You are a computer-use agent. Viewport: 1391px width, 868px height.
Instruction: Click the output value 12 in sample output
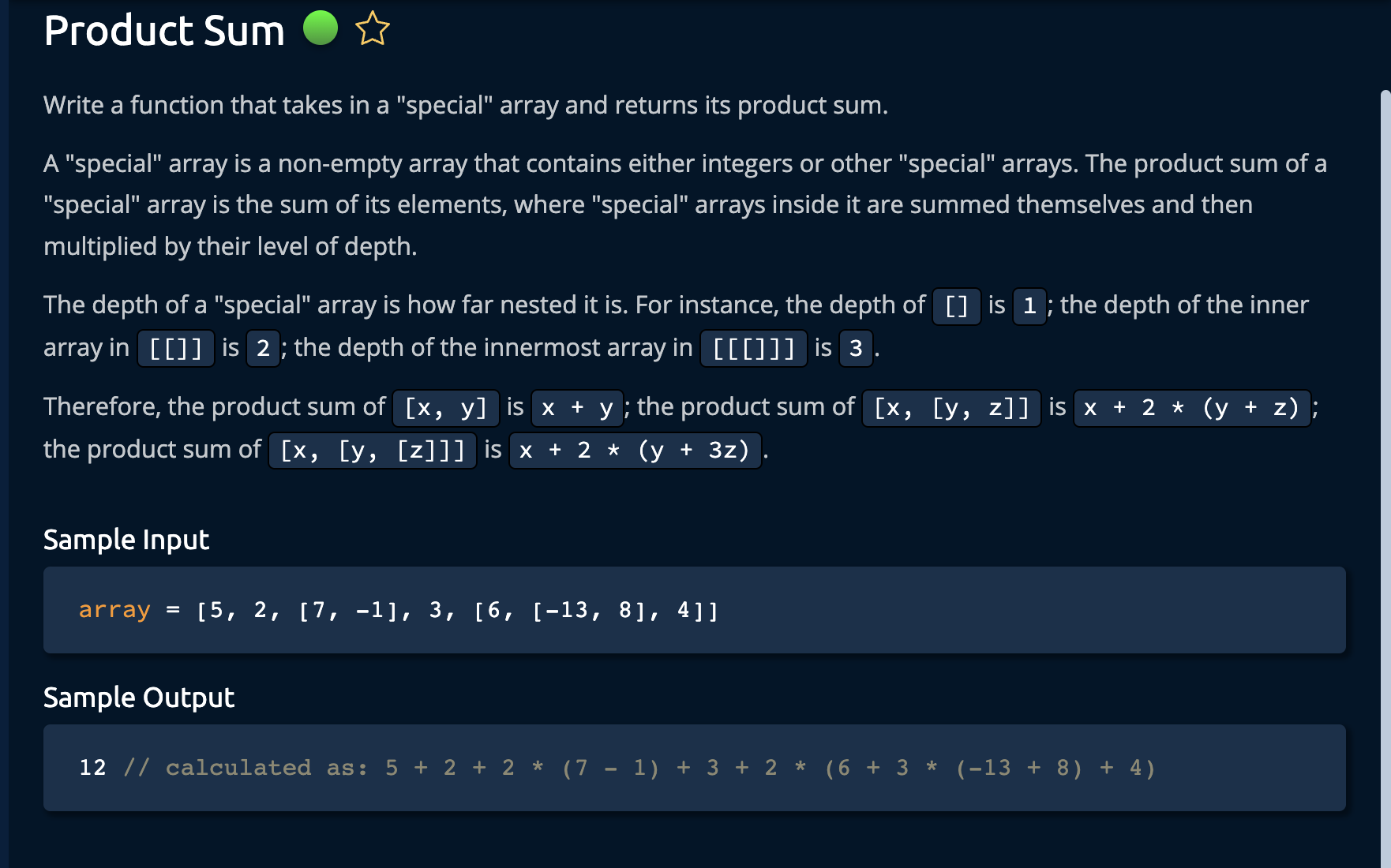(92, 768)
